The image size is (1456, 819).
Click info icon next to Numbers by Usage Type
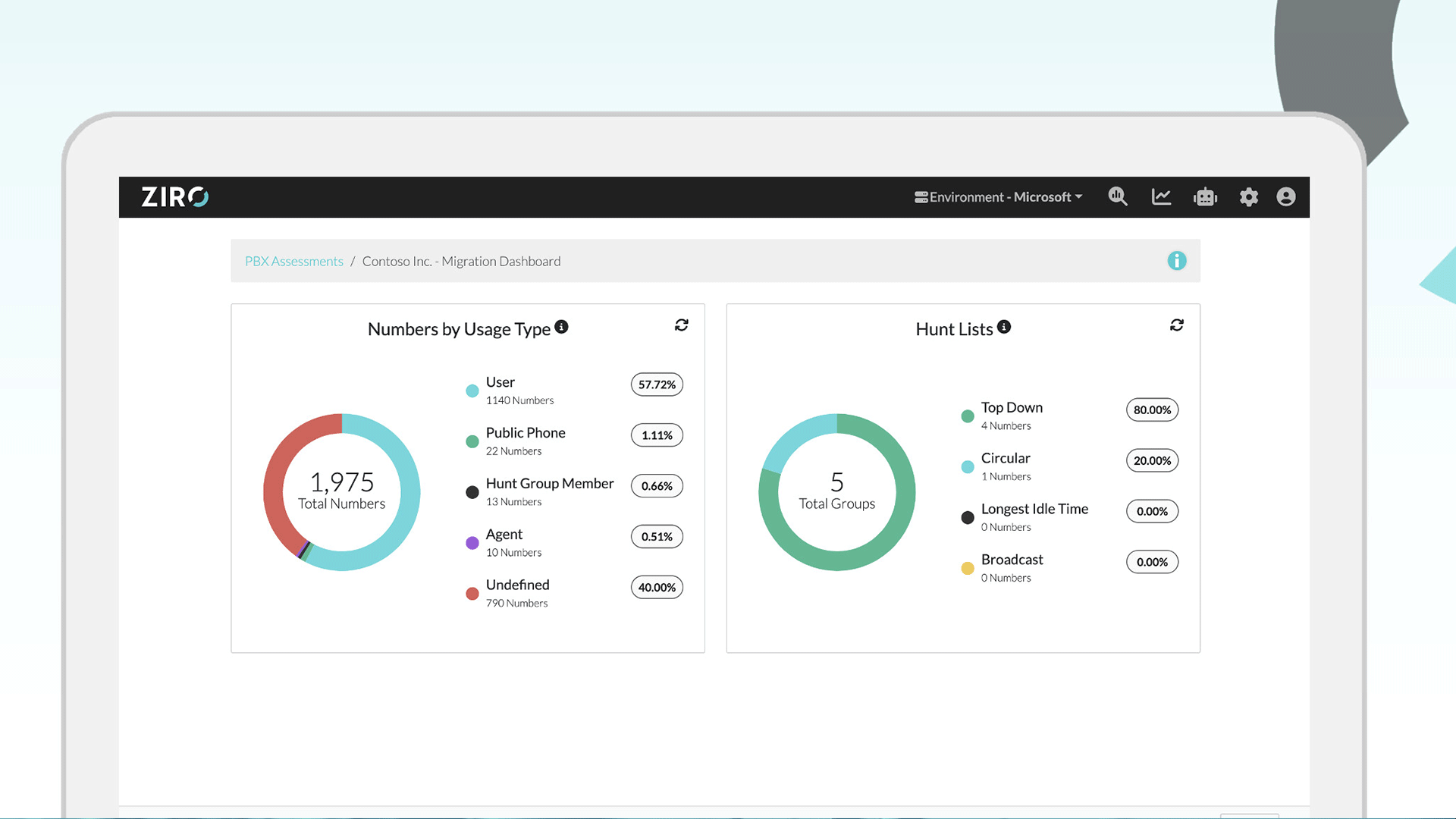tap(561, 327)
